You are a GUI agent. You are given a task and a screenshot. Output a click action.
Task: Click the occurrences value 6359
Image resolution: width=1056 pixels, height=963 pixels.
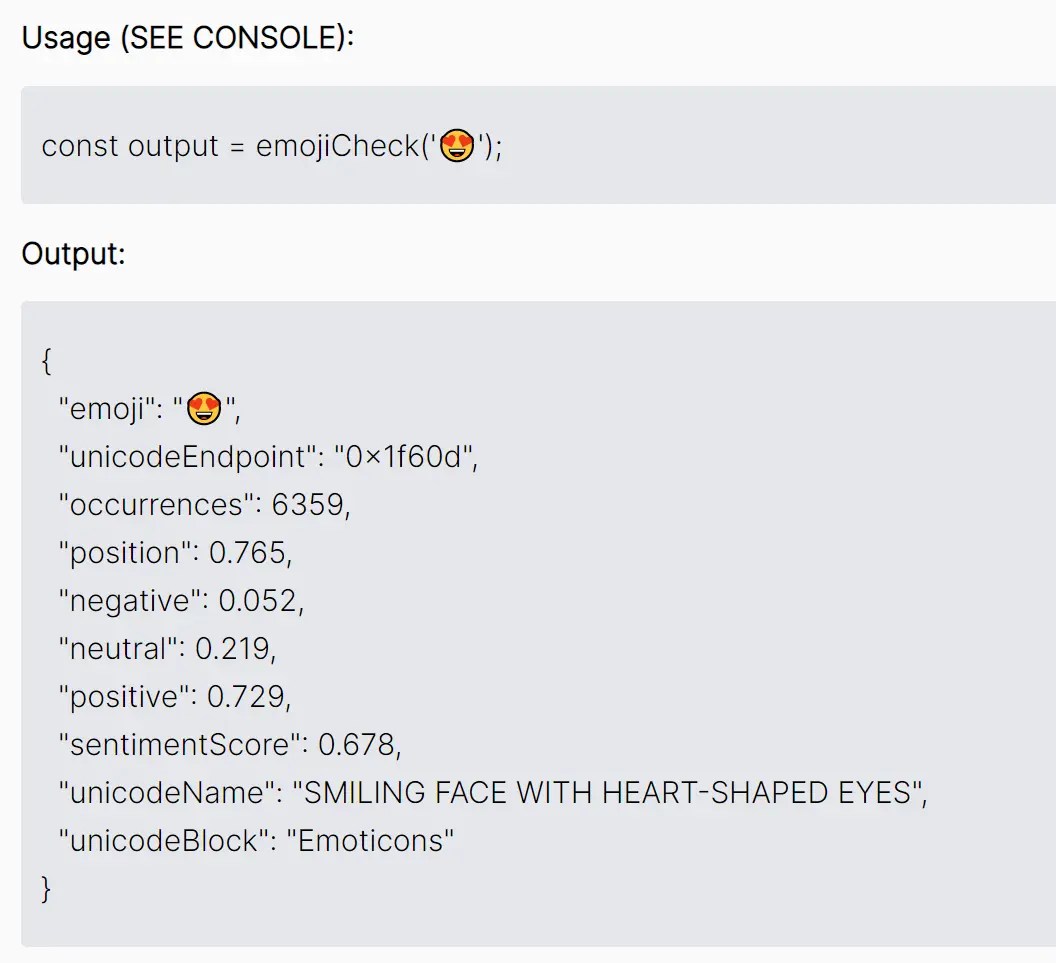coord(308,505)
